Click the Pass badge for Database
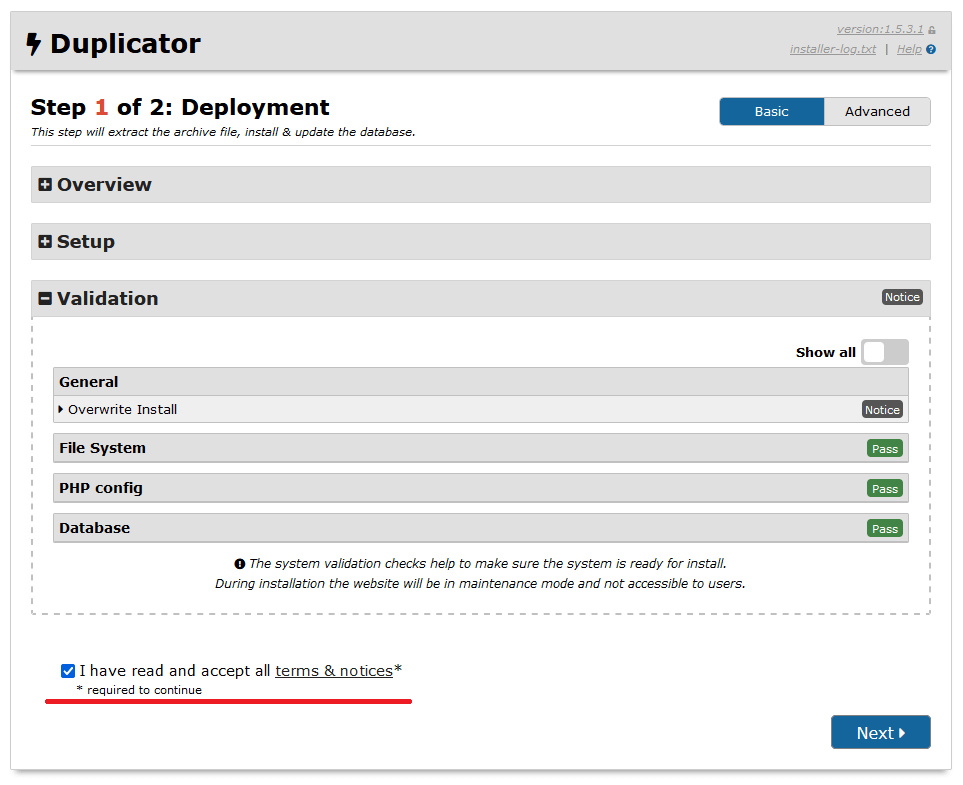 coord(885,529)
